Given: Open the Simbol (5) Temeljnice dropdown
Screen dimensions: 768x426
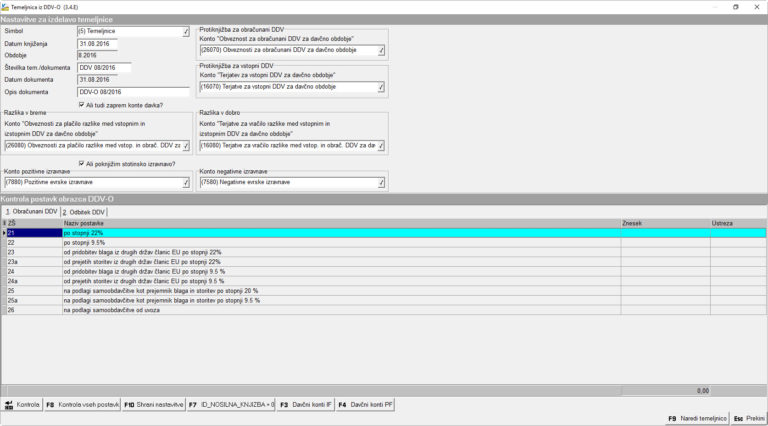Looking at the screenshot, I should [x=185, y=32].
